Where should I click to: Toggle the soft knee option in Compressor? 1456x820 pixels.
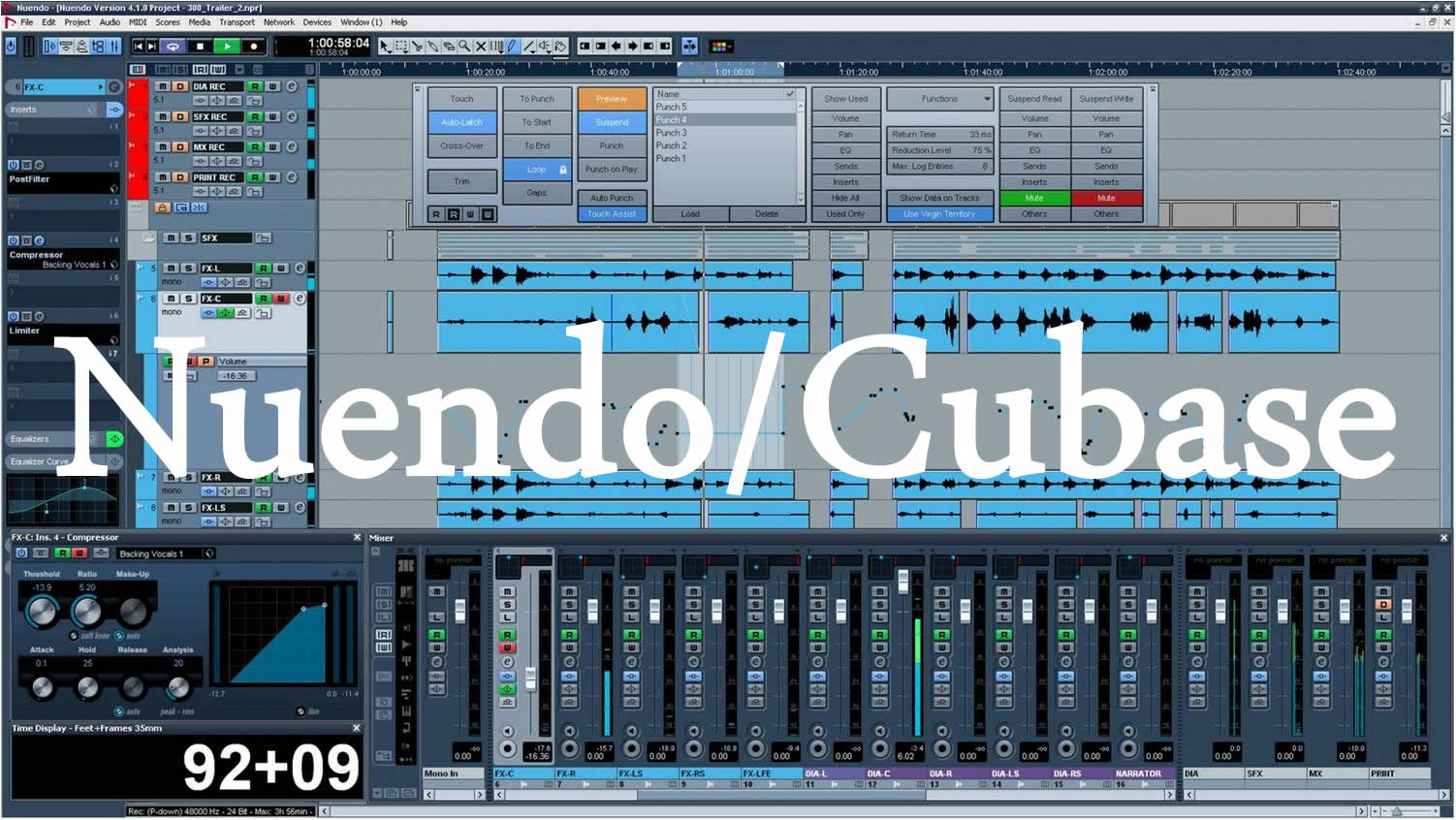[74, 636]
